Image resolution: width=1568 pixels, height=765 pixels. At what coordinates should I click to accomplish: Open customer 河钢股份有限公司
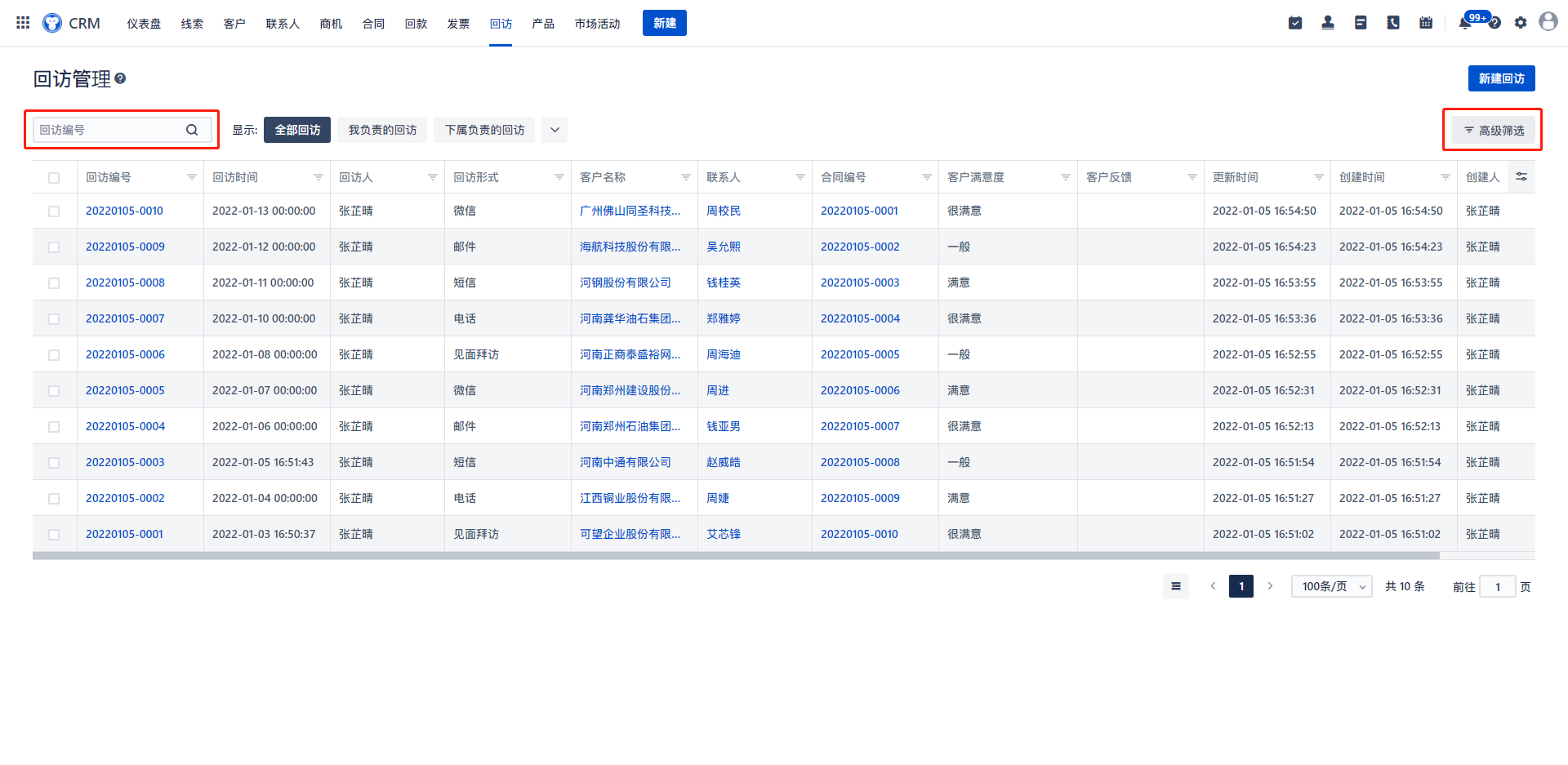click(x=626, y=282)
